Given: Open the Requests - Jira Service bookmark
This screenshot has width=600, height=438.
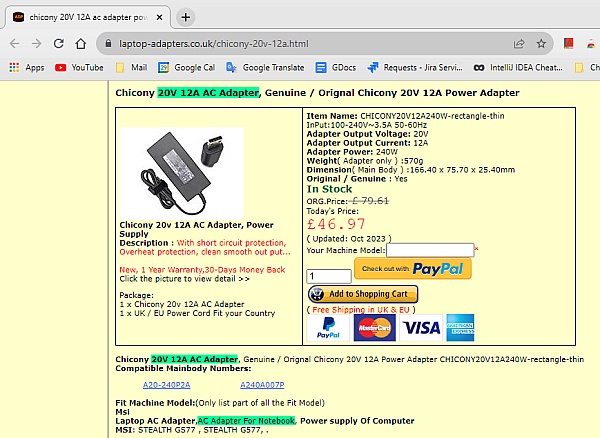Looking at the screenshot, I should point(415,68).
